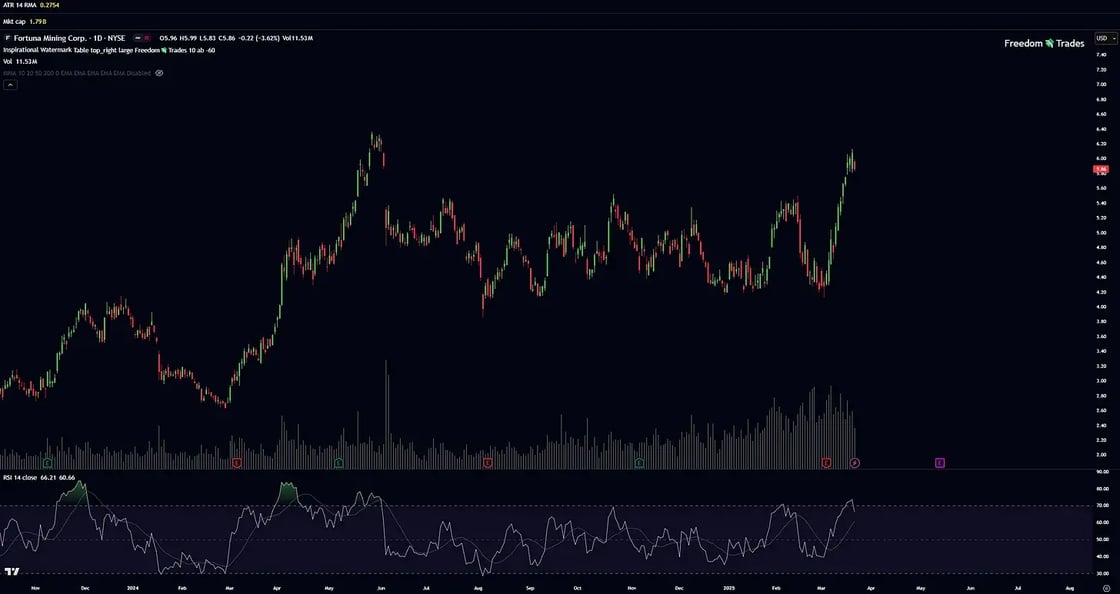Image resolution: width=1120 pixels, height=594 pixels.
Task: Click the TradingView logo at bottom left
Action: (x=11, y=572)
